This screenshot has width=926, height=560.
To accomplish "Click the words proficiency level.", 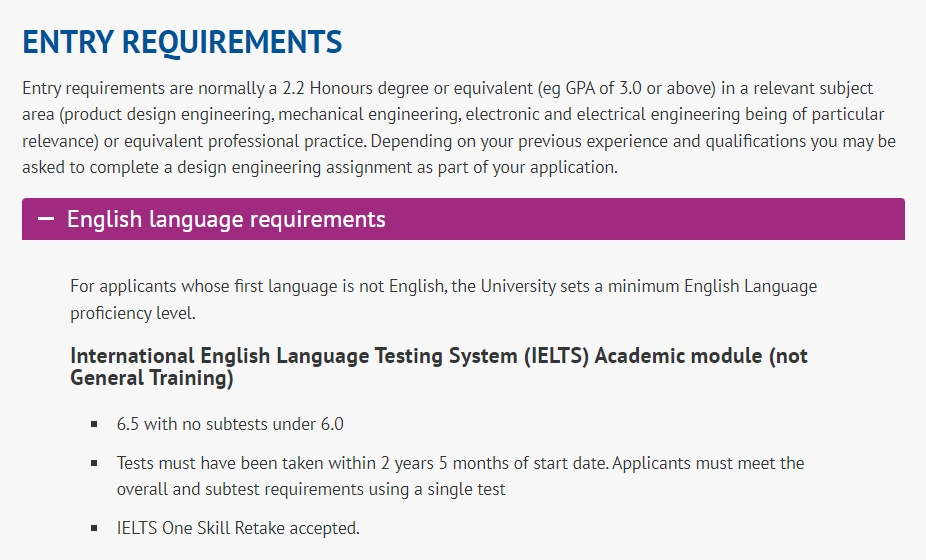I will [x=133, y=313].
